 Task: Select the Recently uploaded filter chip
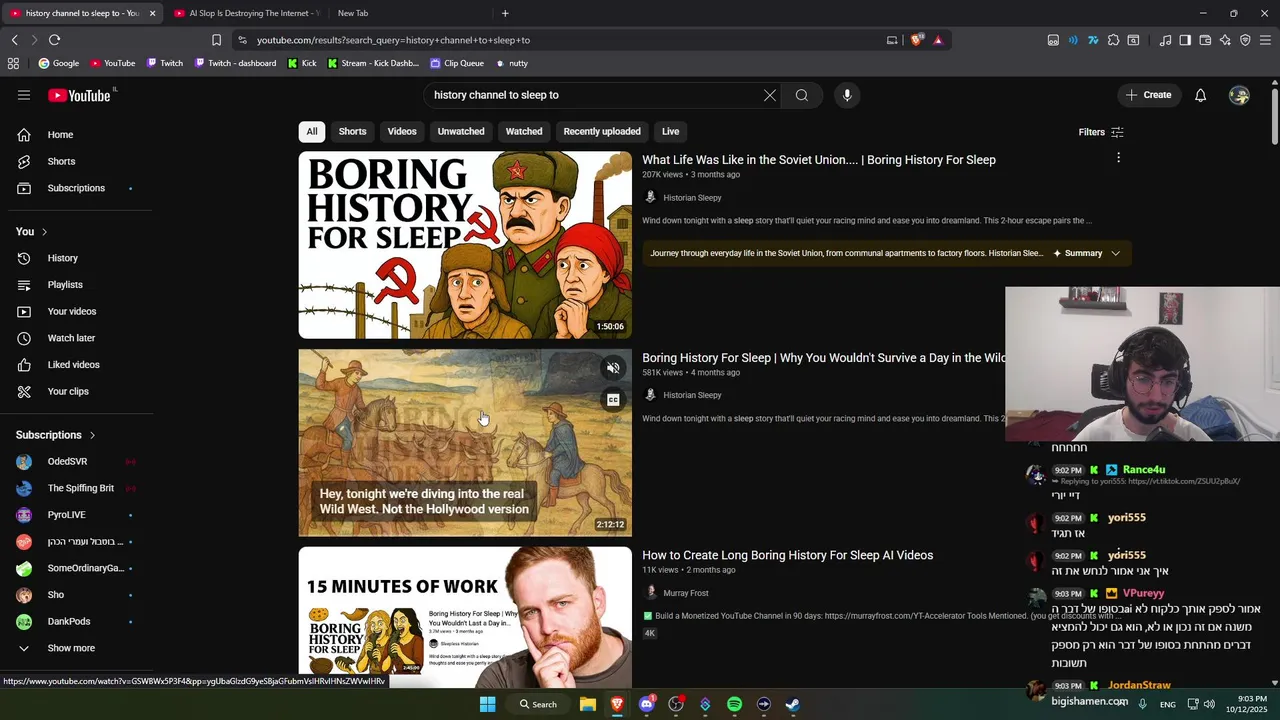[x=602, y=131]
